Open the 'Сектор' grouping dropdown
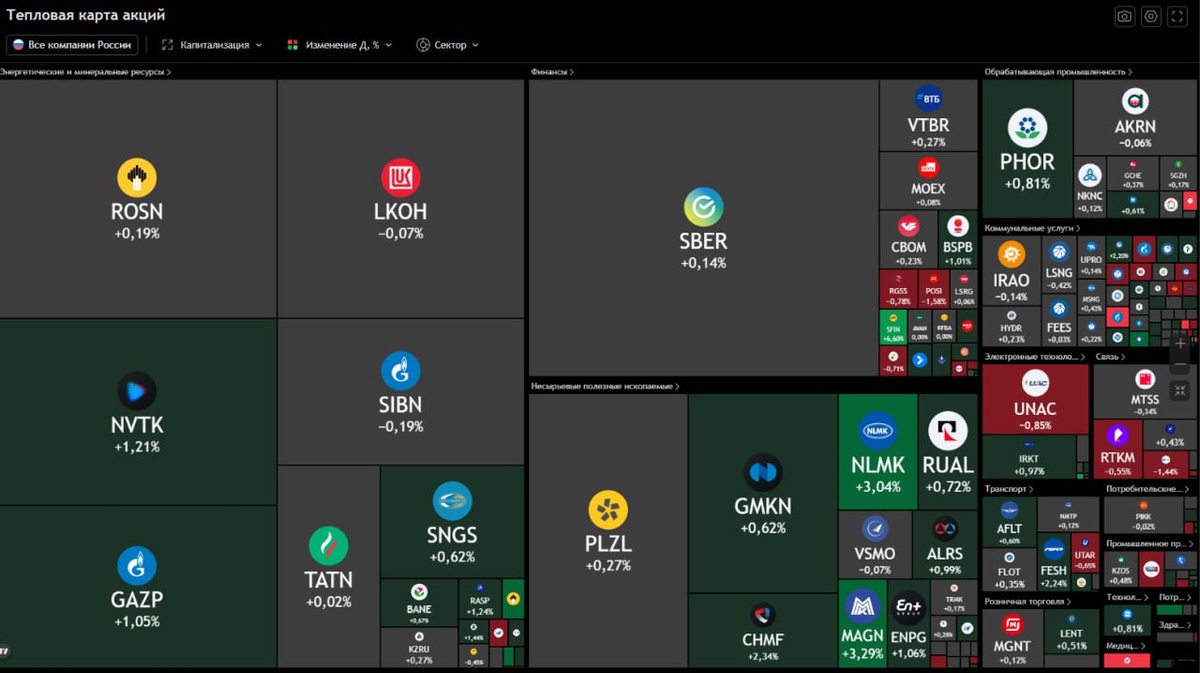1200x673 pixels. [448, 45]
